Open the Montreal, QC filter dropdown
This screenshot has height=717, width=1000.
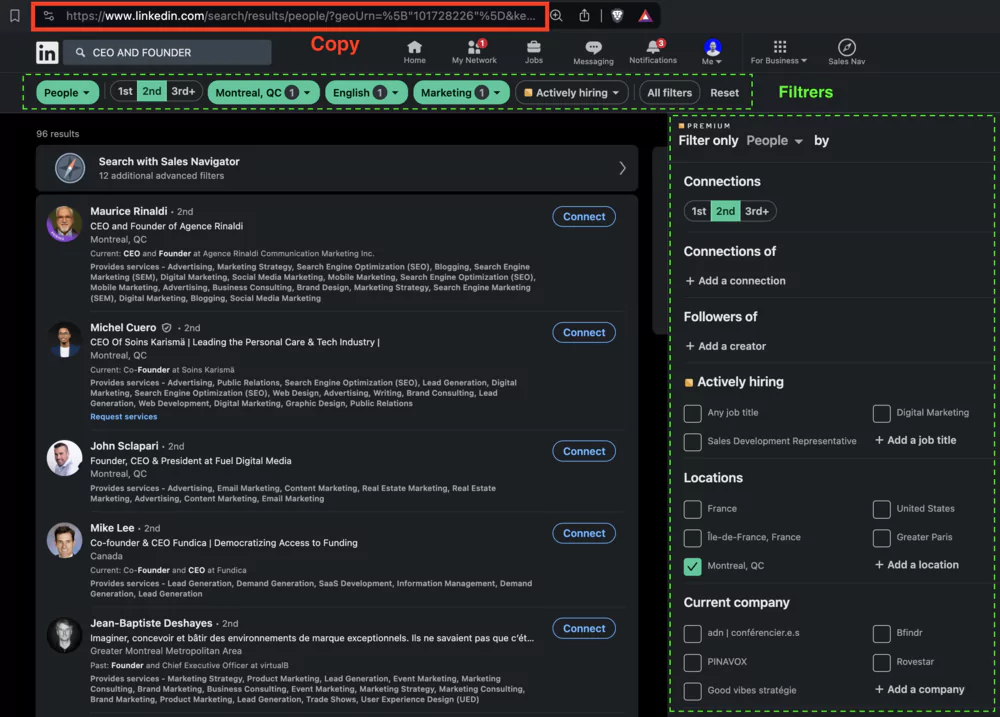pyautogui.click(x=263, y=92)
